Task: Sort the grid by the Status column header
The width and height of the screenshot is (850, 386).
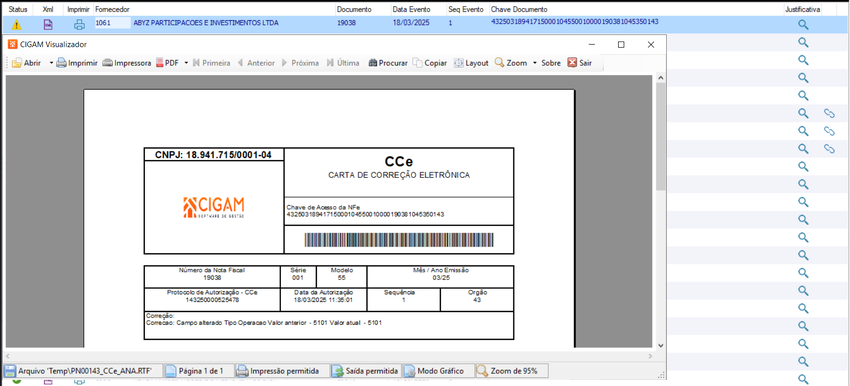Action: (x=18, y=9)
